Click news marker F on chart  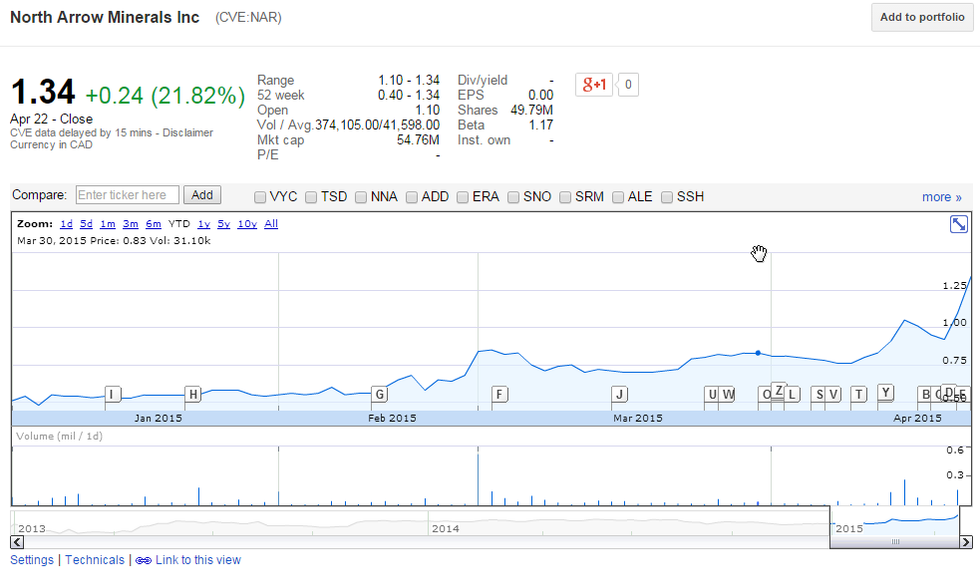[x=499, y=394]
